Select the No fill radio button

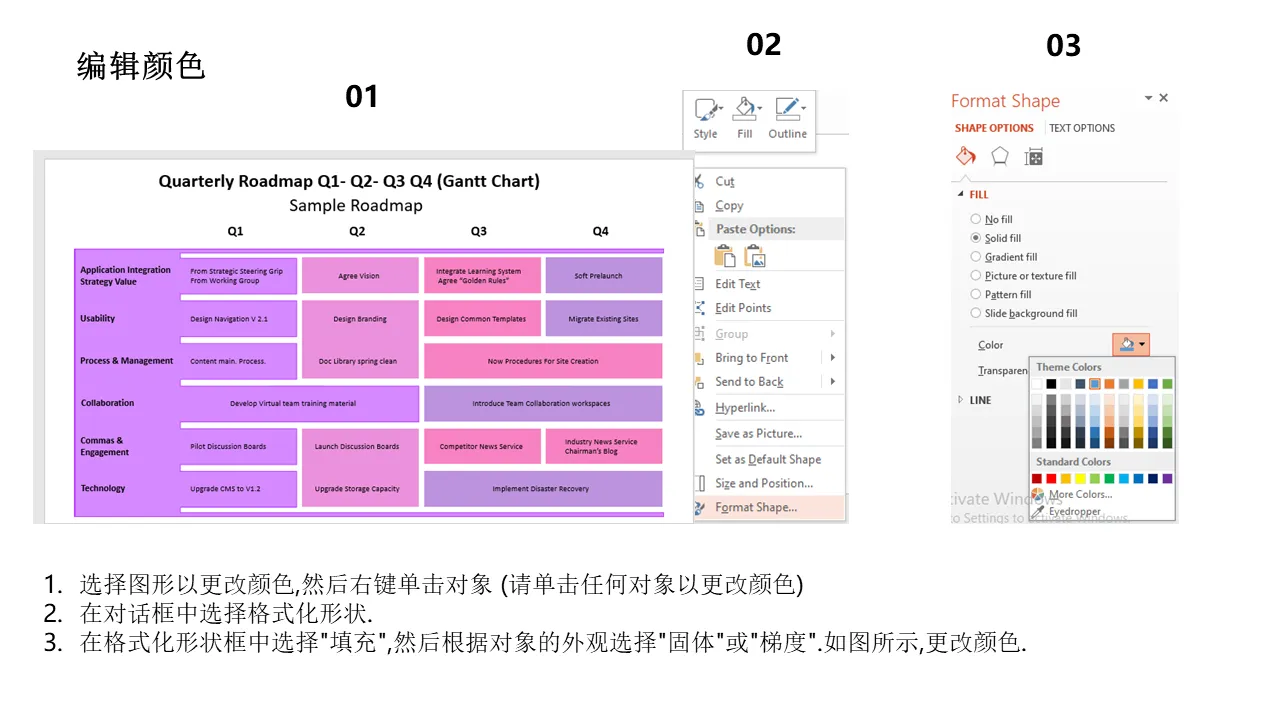(976, 219)
